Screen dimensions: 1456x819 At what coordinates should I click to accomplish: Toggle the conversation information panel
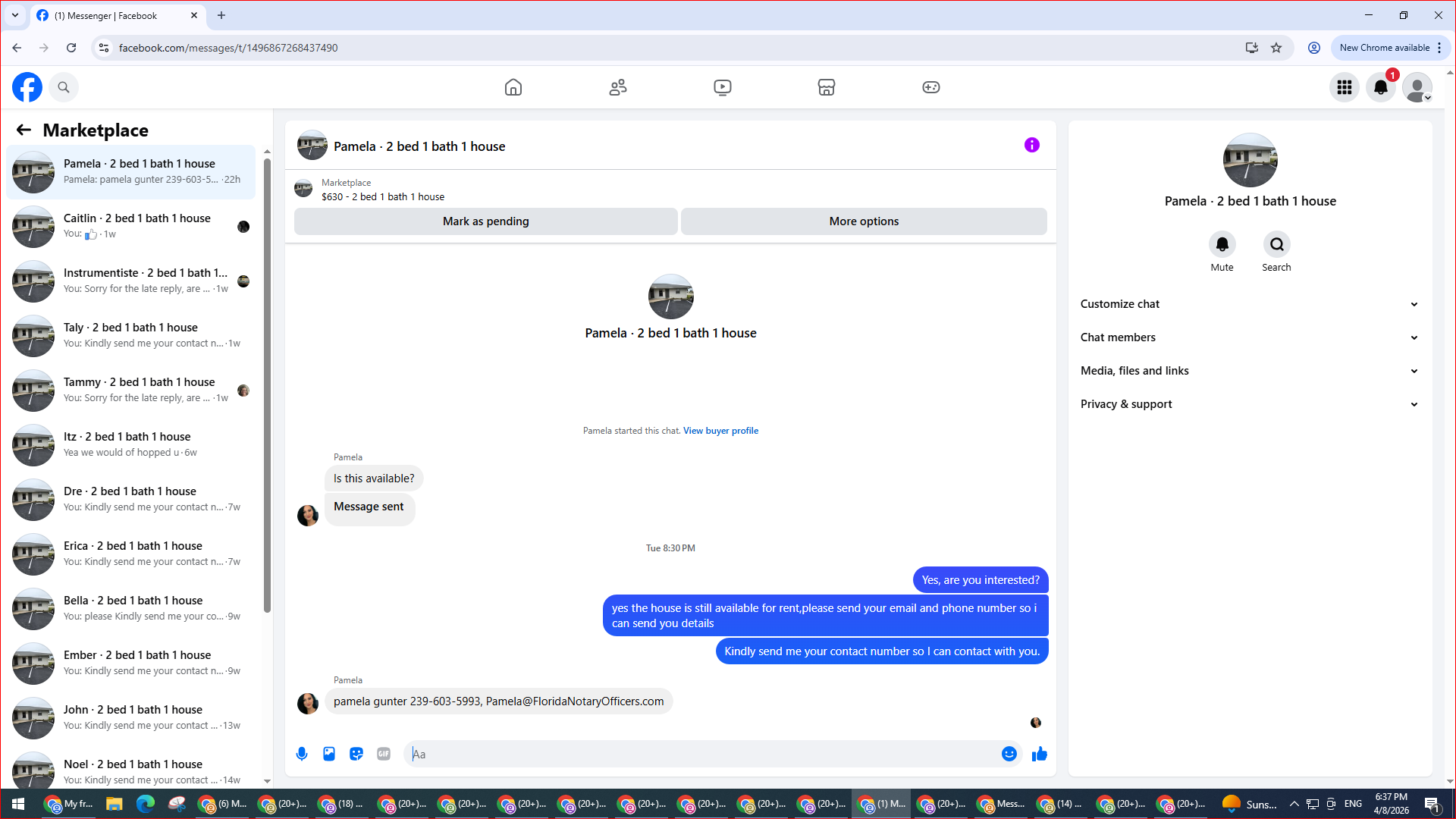point(1031,145)
